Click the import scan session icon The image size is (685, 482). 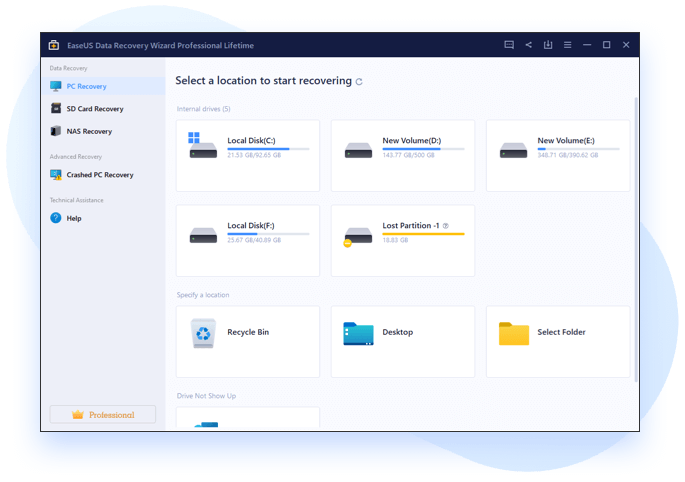tap(548, 45)
